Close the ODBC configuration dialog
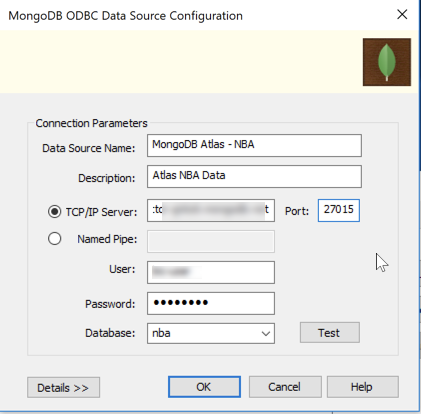The width and height of the screenshot is (421, 414). 402,14
